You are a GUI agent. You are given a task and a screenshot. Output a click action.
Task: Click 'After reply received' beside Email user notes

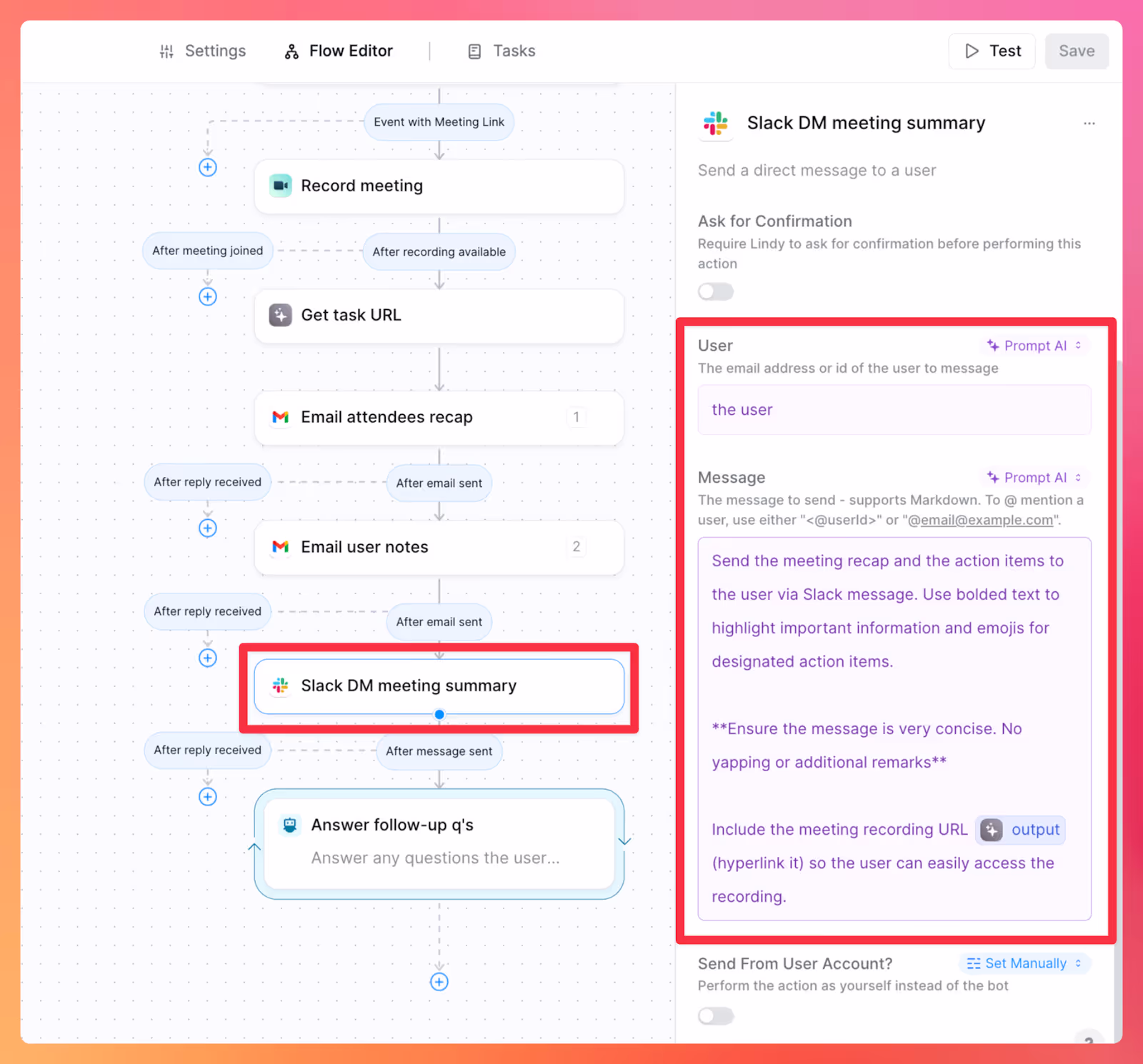[208, 611]
